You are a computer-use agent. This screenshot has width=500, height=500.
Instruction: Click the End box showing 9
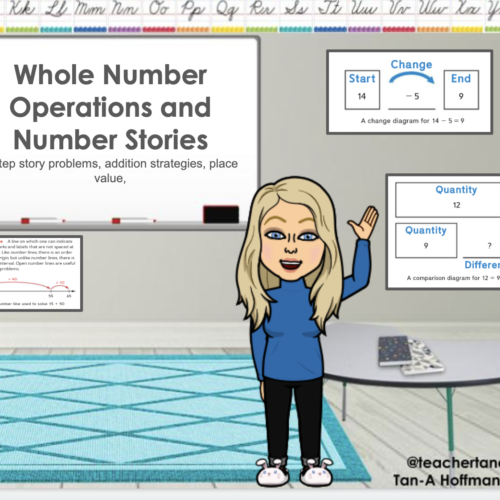coord(461,90)
